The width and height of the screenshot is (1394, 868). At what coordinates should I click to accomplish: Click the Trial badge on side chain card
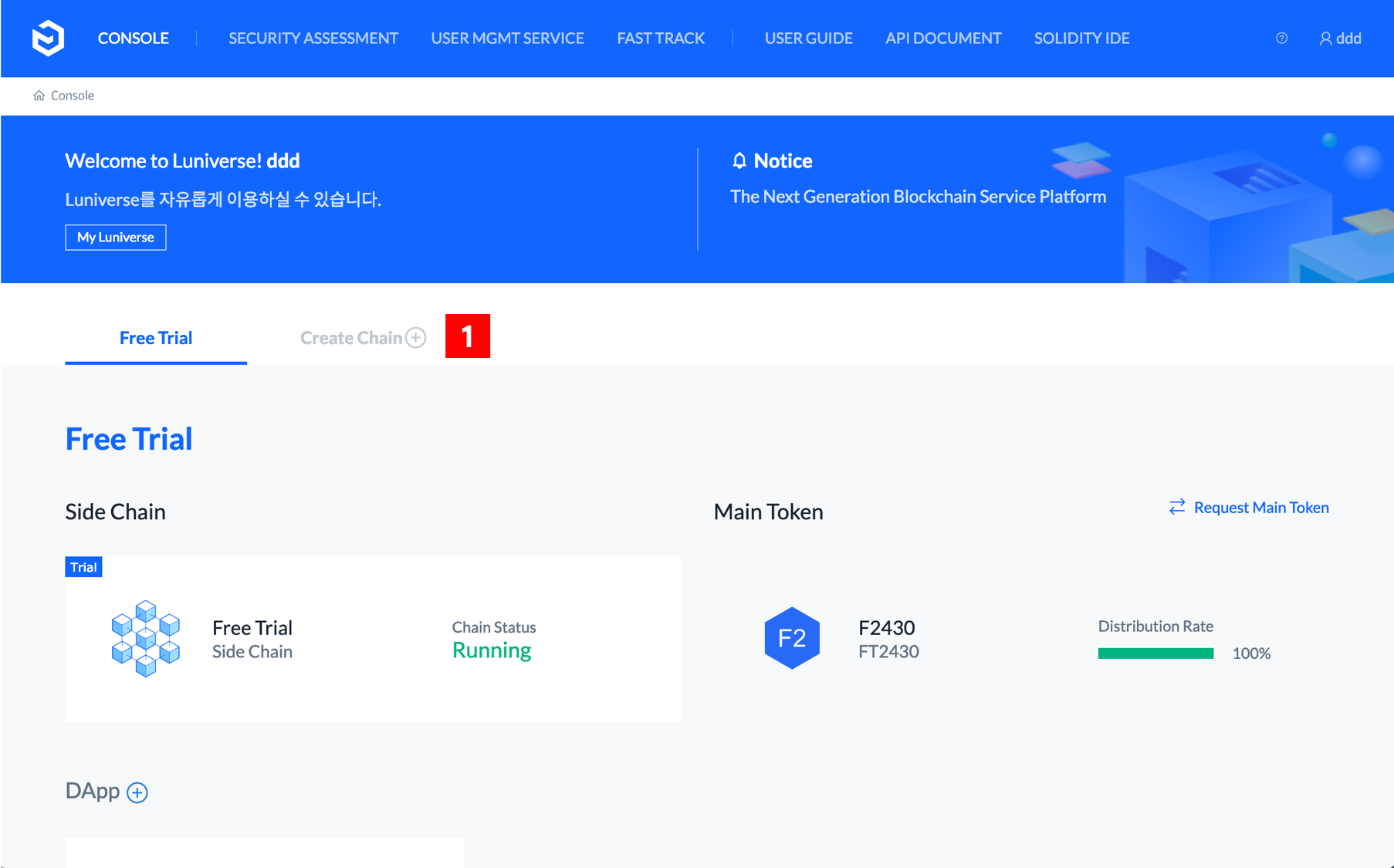83,567
